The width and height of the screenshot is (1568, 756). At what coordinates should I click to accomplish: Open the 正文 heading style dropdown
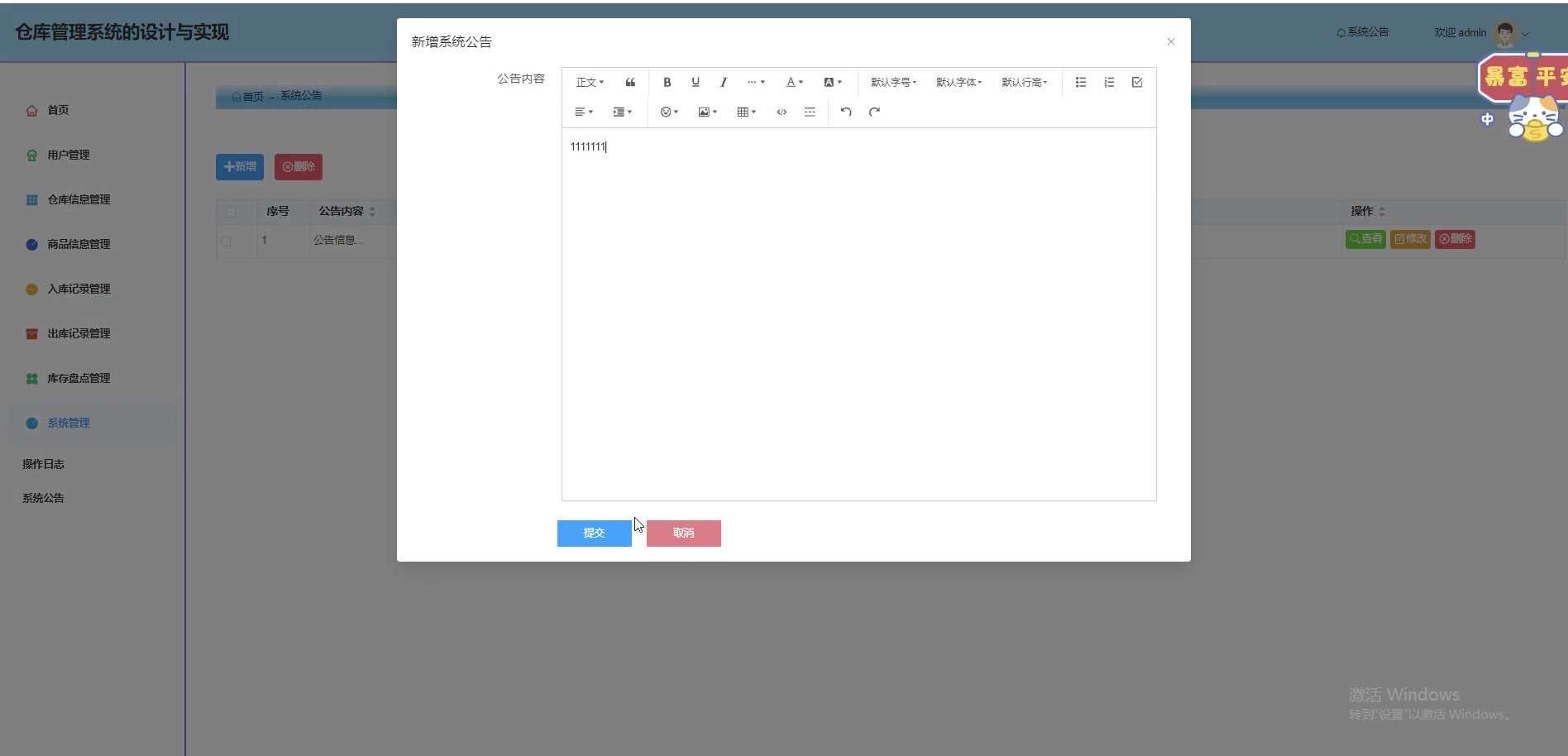[x=590, y=82]
